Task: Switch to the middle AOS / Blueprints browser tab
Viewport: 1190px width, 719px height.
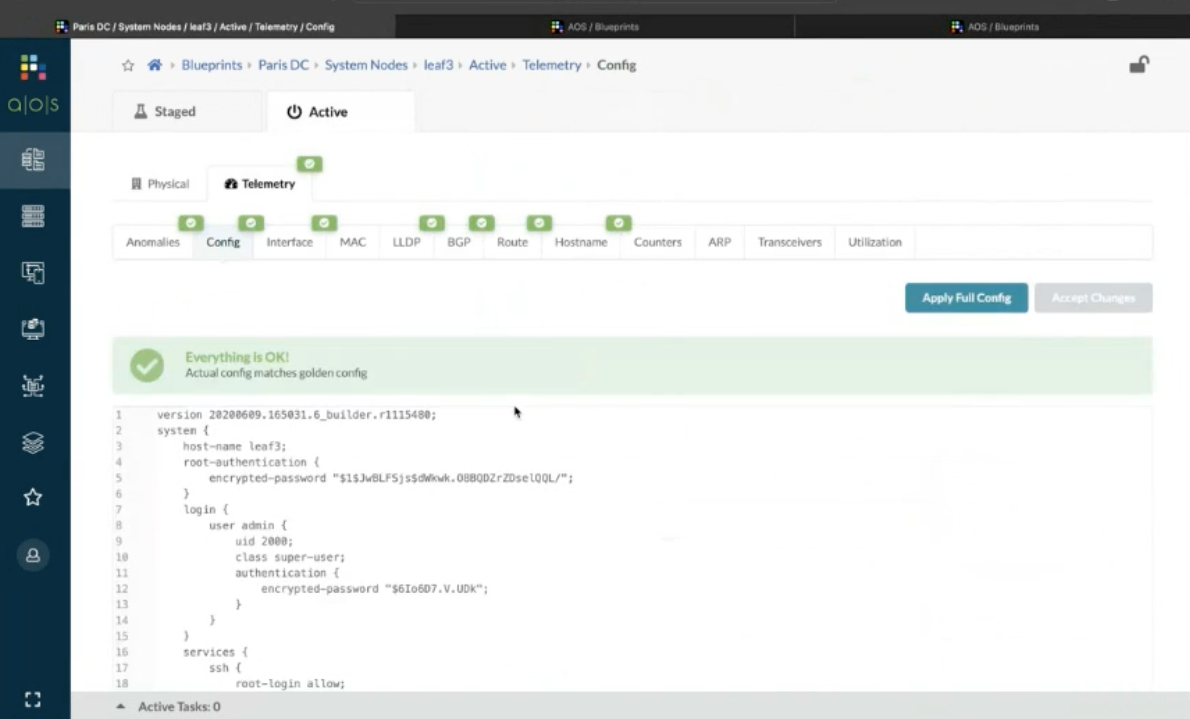Action: tap(595, 27)
